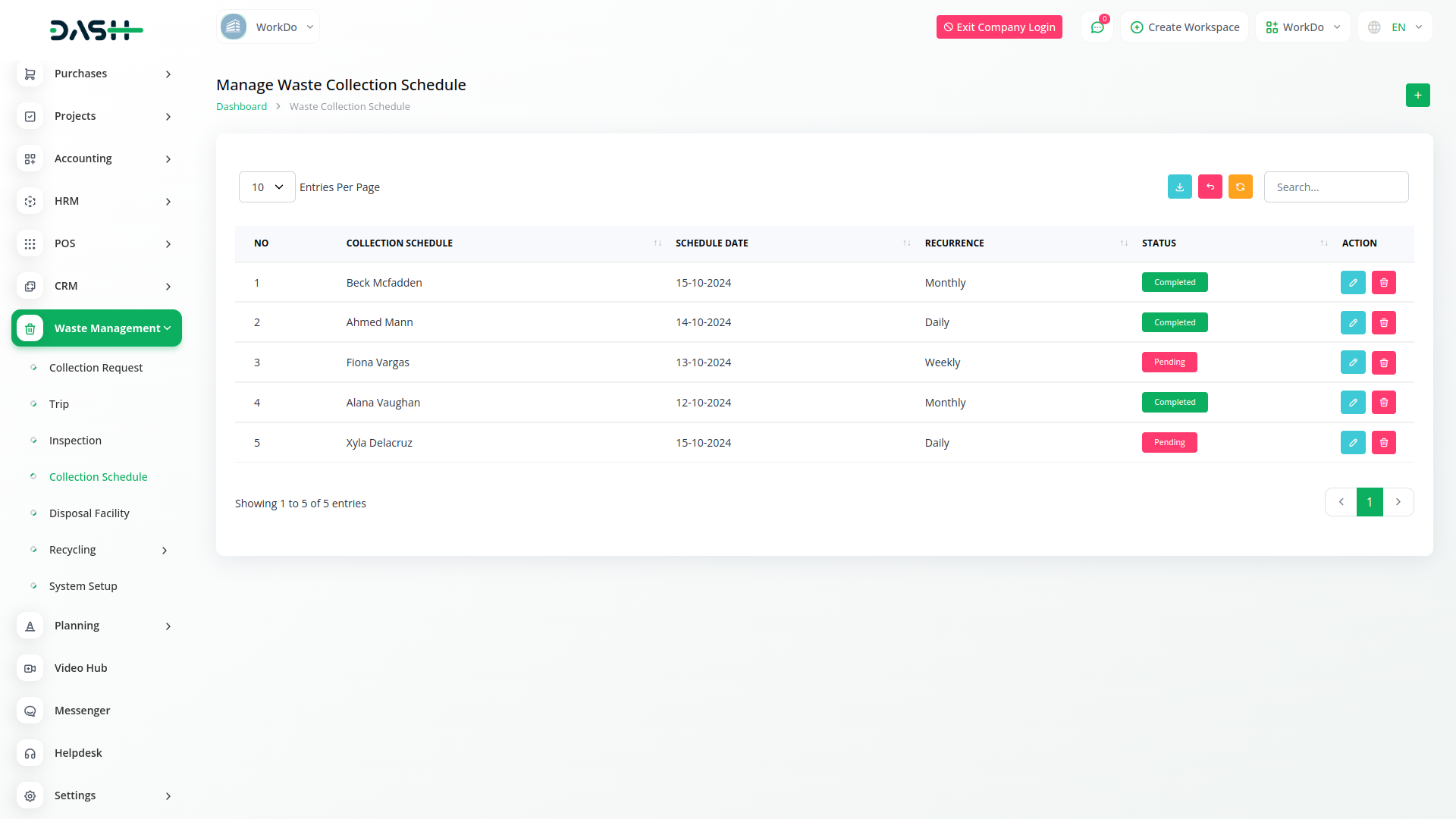
Task: Open the EN language dropdown
Action: coord(1395,27)
